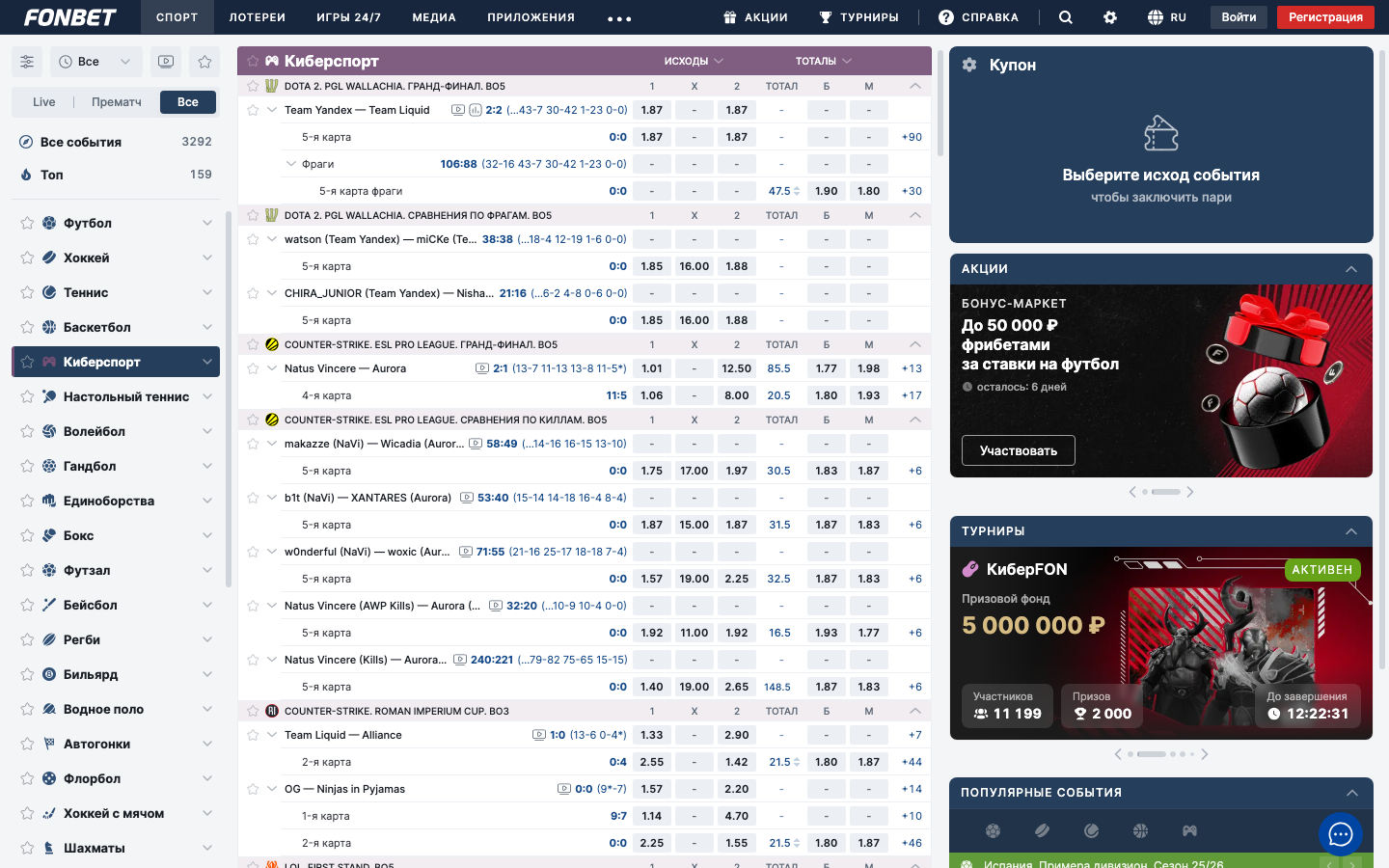Toggle favorite star for Team Yandex — Team Liquid

tap(253, 110)
